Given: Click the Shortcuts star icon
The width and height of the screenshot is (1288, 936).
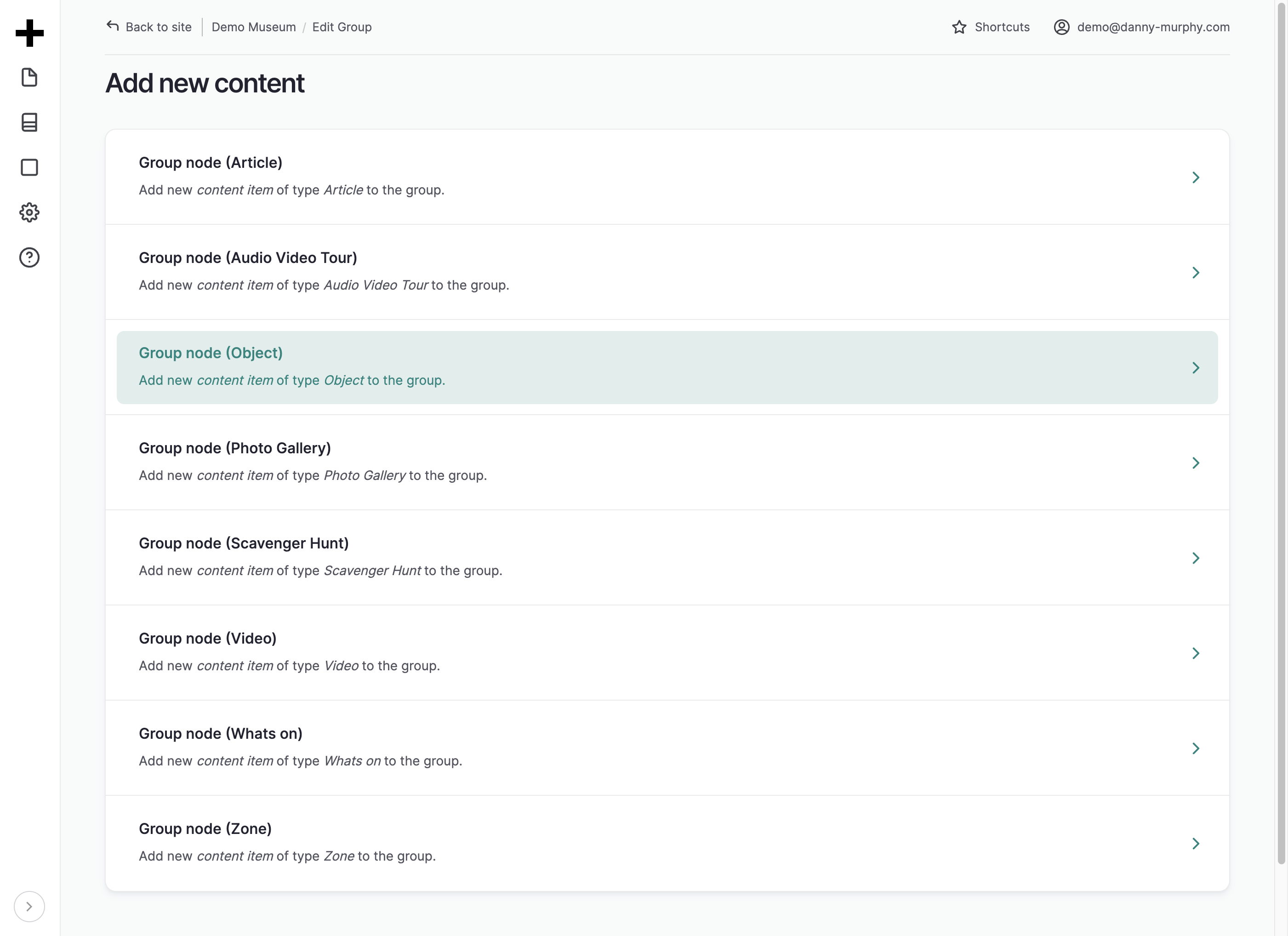Looking at the screenshot, I should [959, 27].
